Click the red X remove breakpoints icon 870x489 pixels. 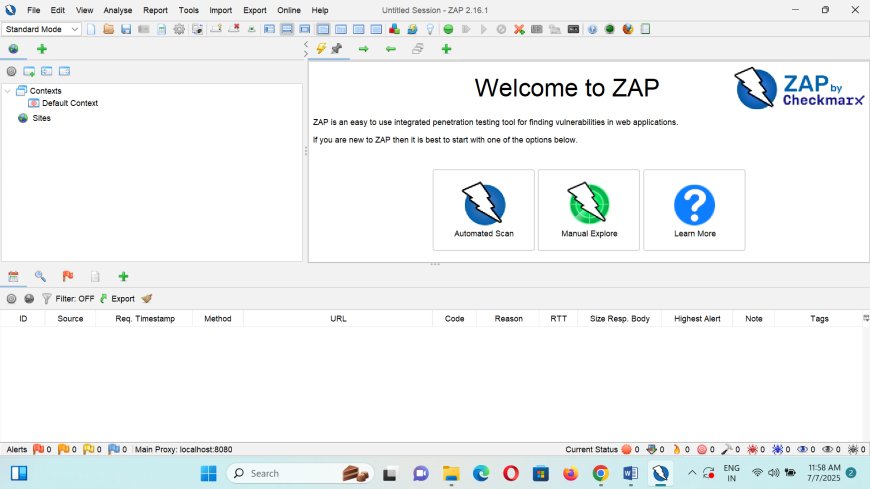click(519, 29)
